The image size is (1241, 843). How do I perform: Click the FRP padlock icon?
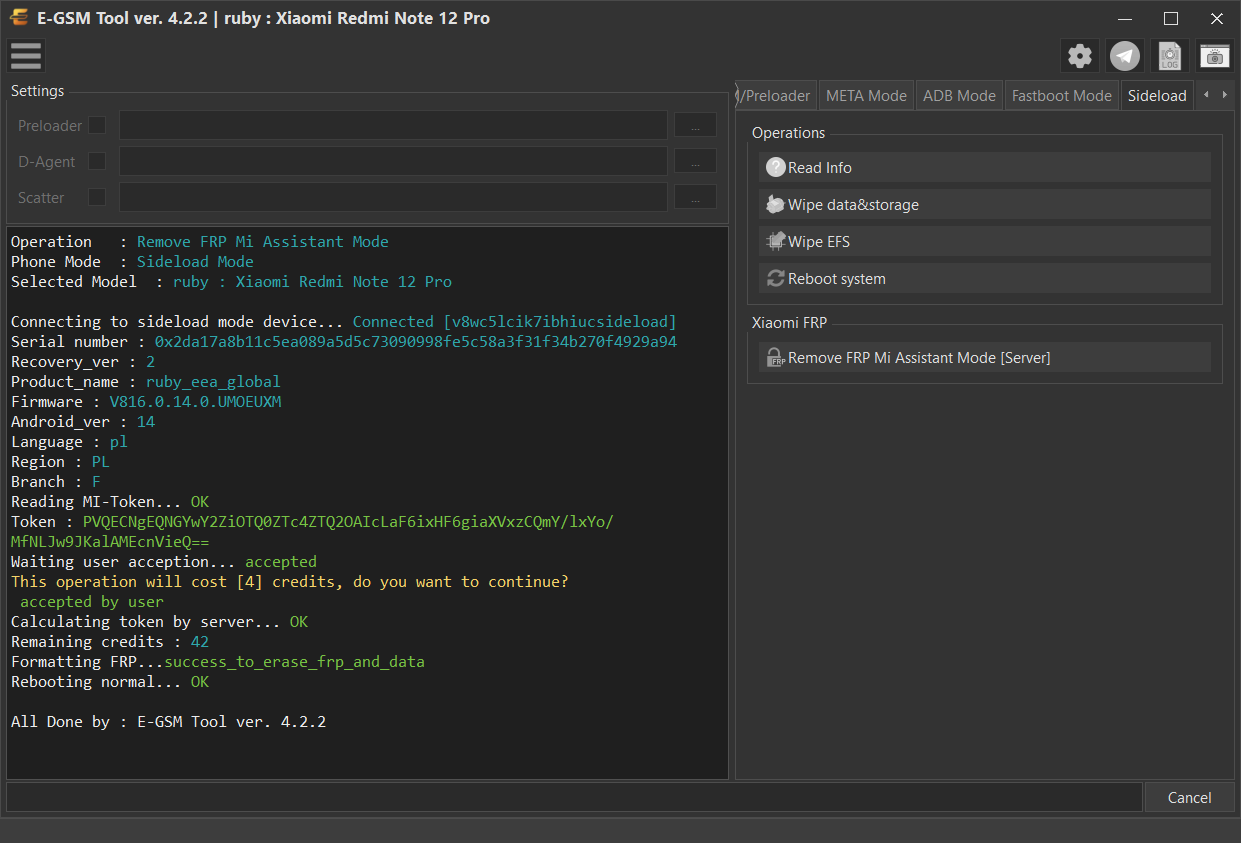click(x=776, y=358)
